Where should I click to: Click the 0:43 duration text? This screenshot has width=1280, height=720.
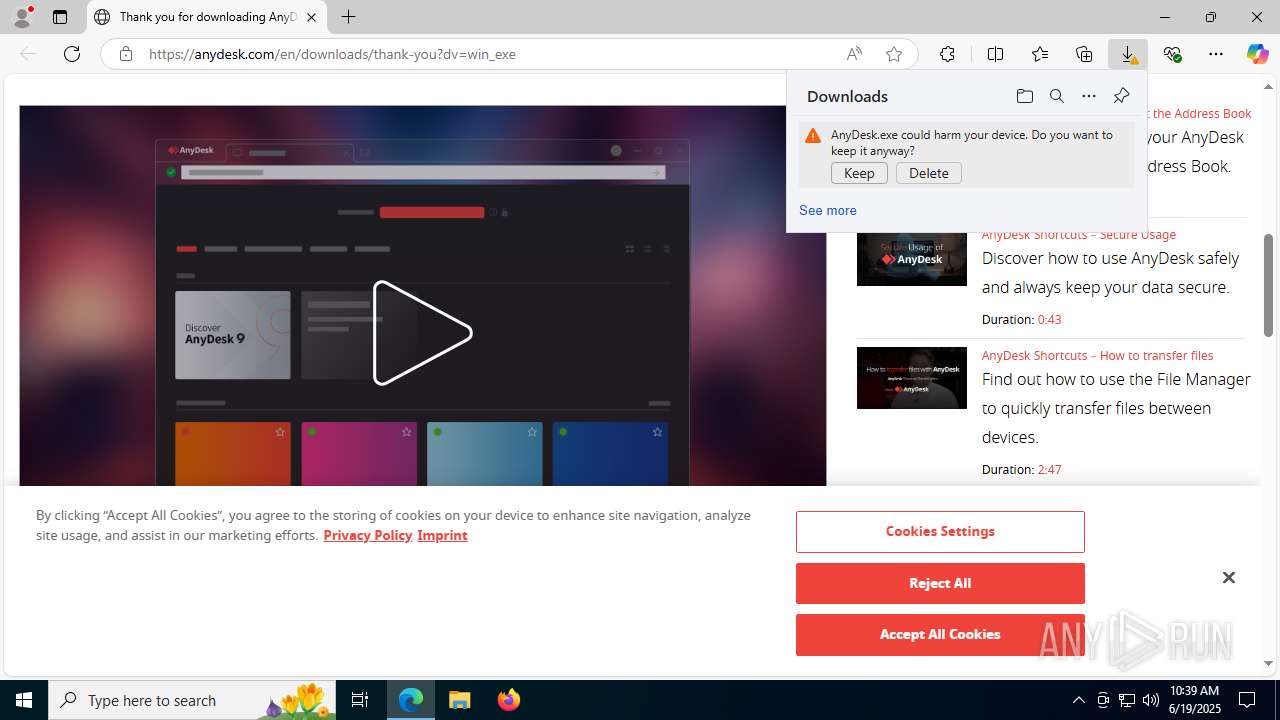tap(1049, 320)
